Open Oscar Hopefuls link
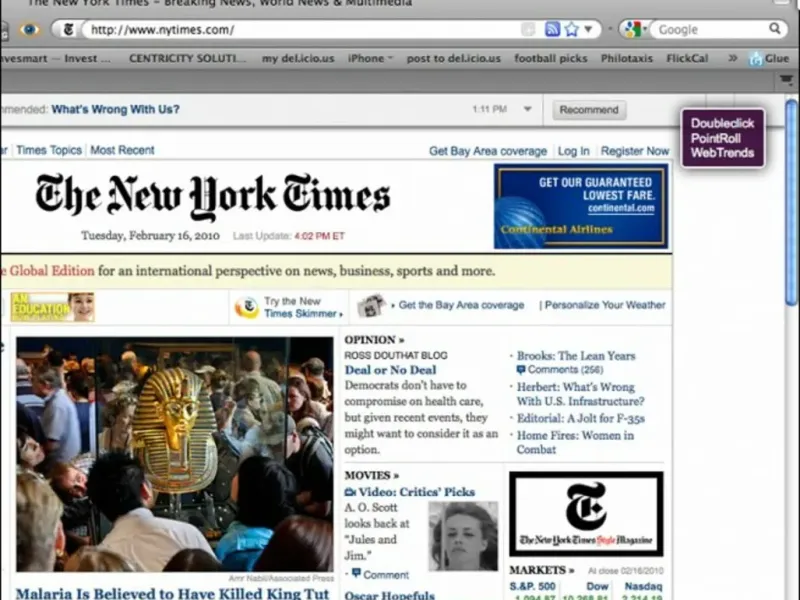 [389, 595]
